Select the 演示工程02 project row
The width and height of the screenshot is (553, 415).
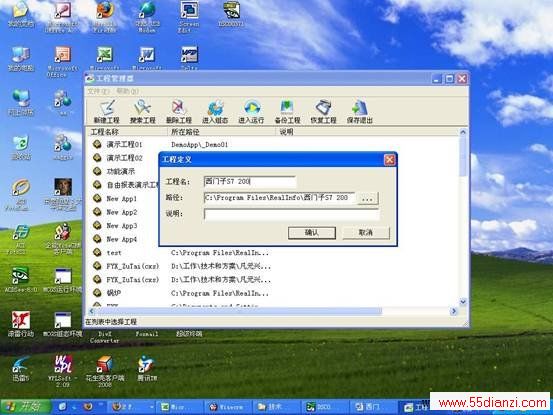pyautogui.click(x=124, y=158)
